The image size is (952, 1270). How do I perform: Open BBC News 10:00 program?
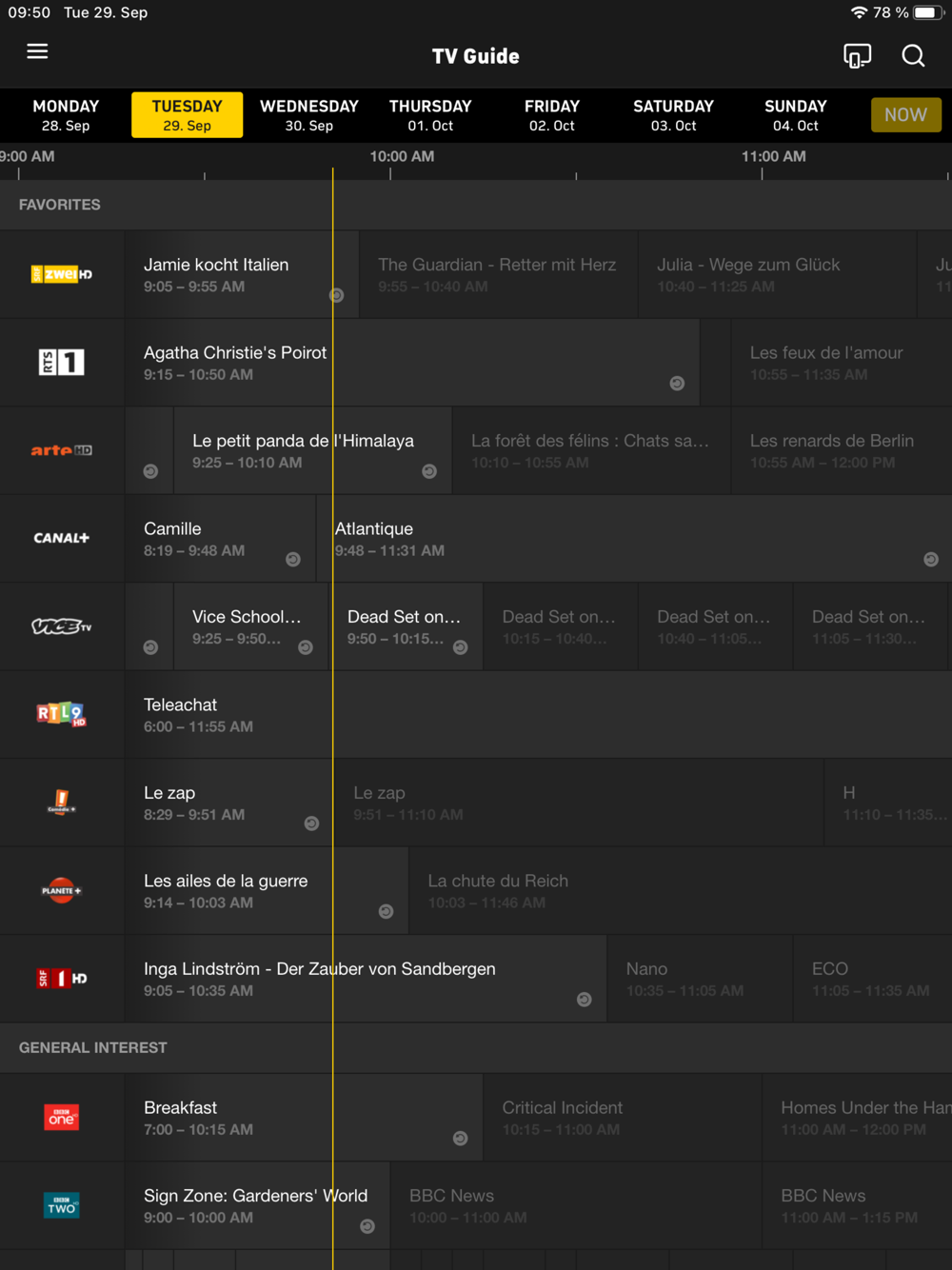point(576,1205)
